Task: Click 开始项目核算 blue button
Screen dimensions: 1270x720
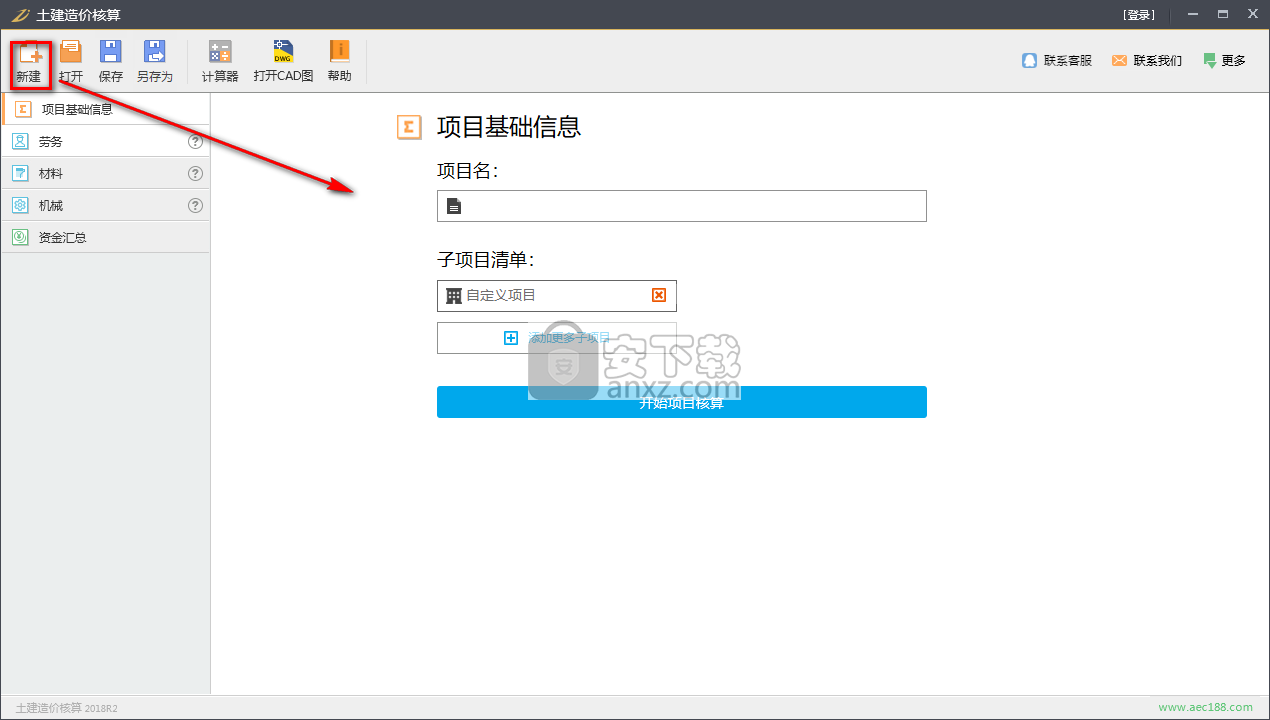Action: pyautogui.click(x=682, y=402)
